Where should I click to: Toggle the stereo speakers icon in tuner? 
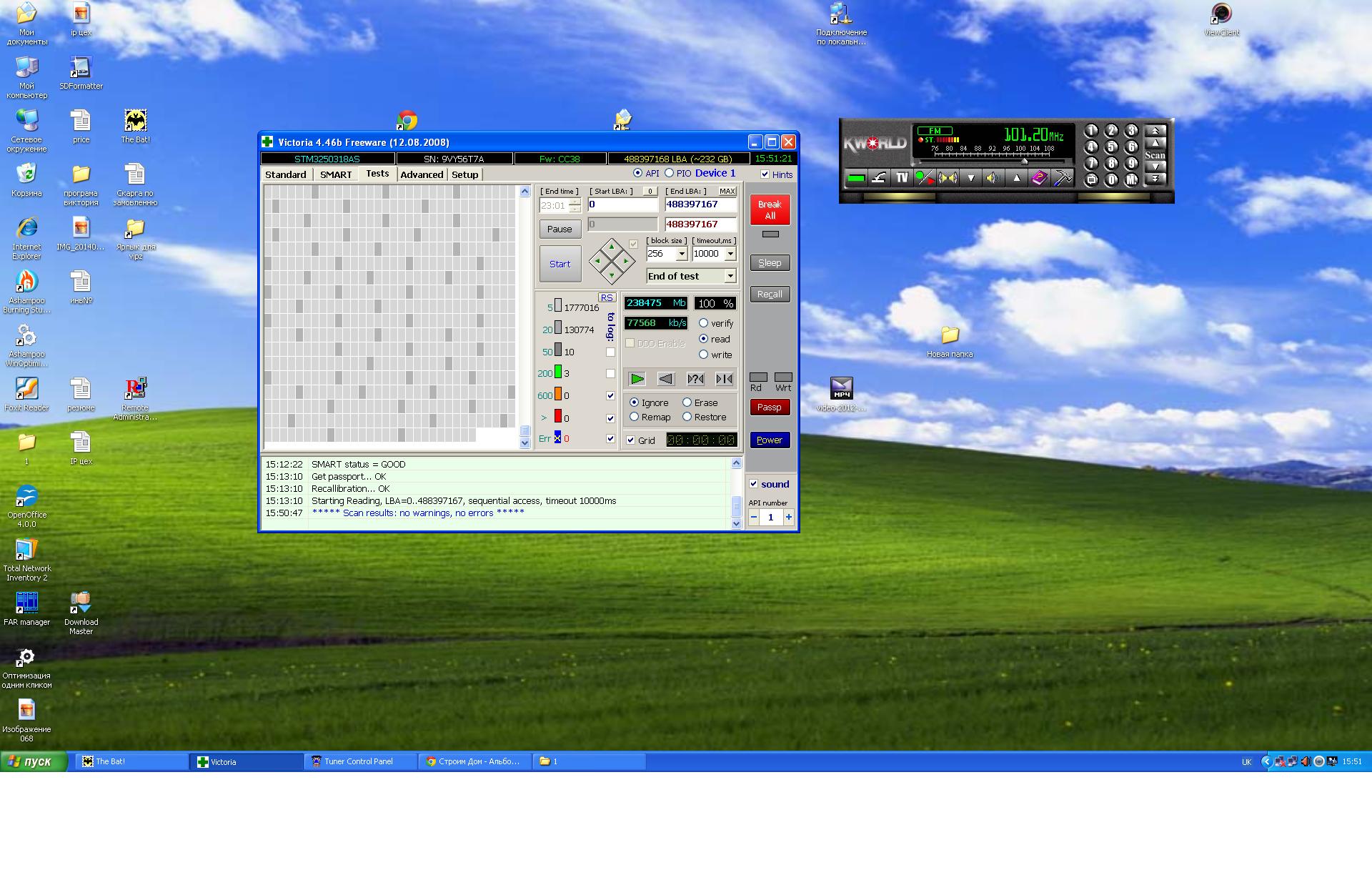click(948, 178)
